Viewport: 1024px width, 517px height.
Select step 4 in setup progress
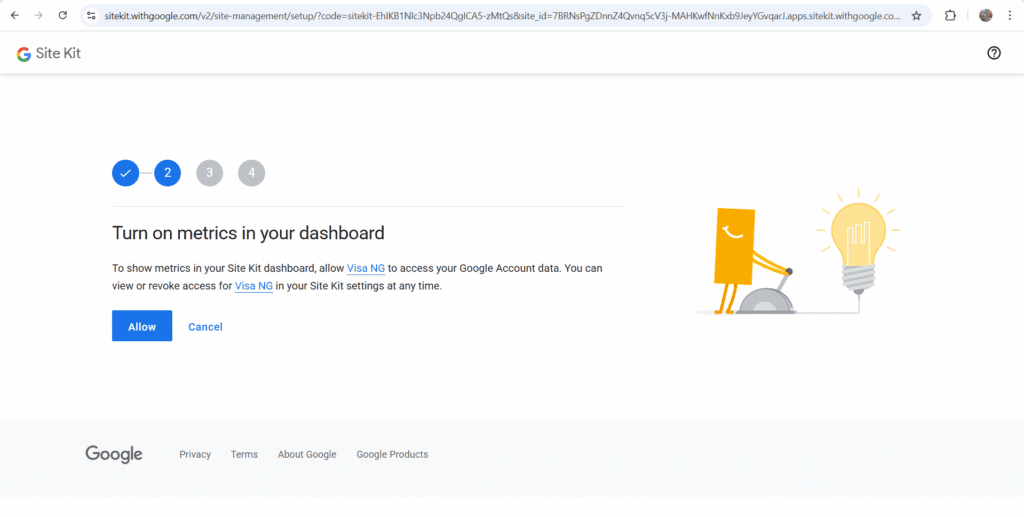coord(251,173)
